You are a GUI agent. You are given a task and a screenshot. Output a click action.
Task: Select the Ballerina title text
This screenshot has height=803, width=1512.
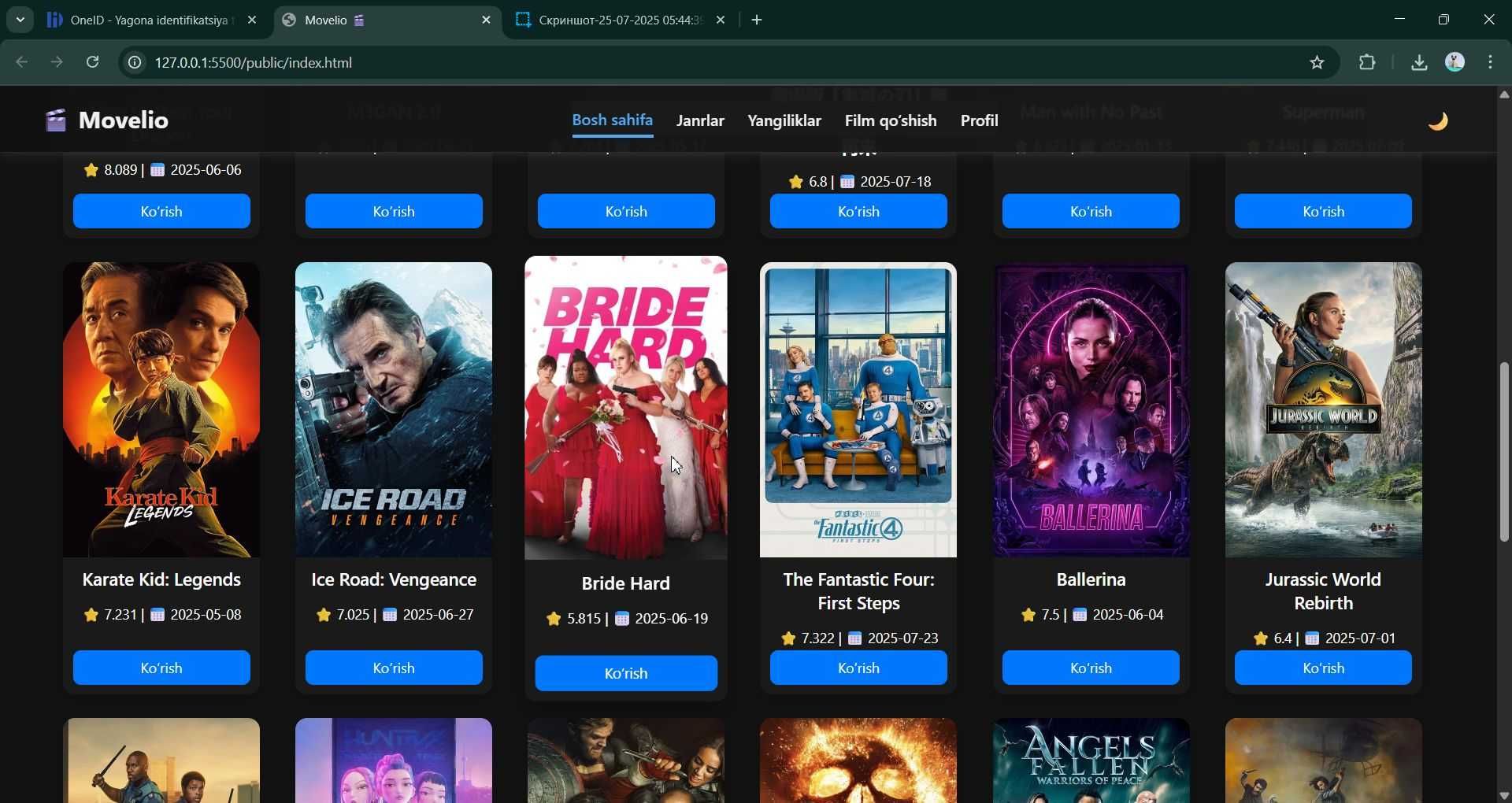[1091, 579]
